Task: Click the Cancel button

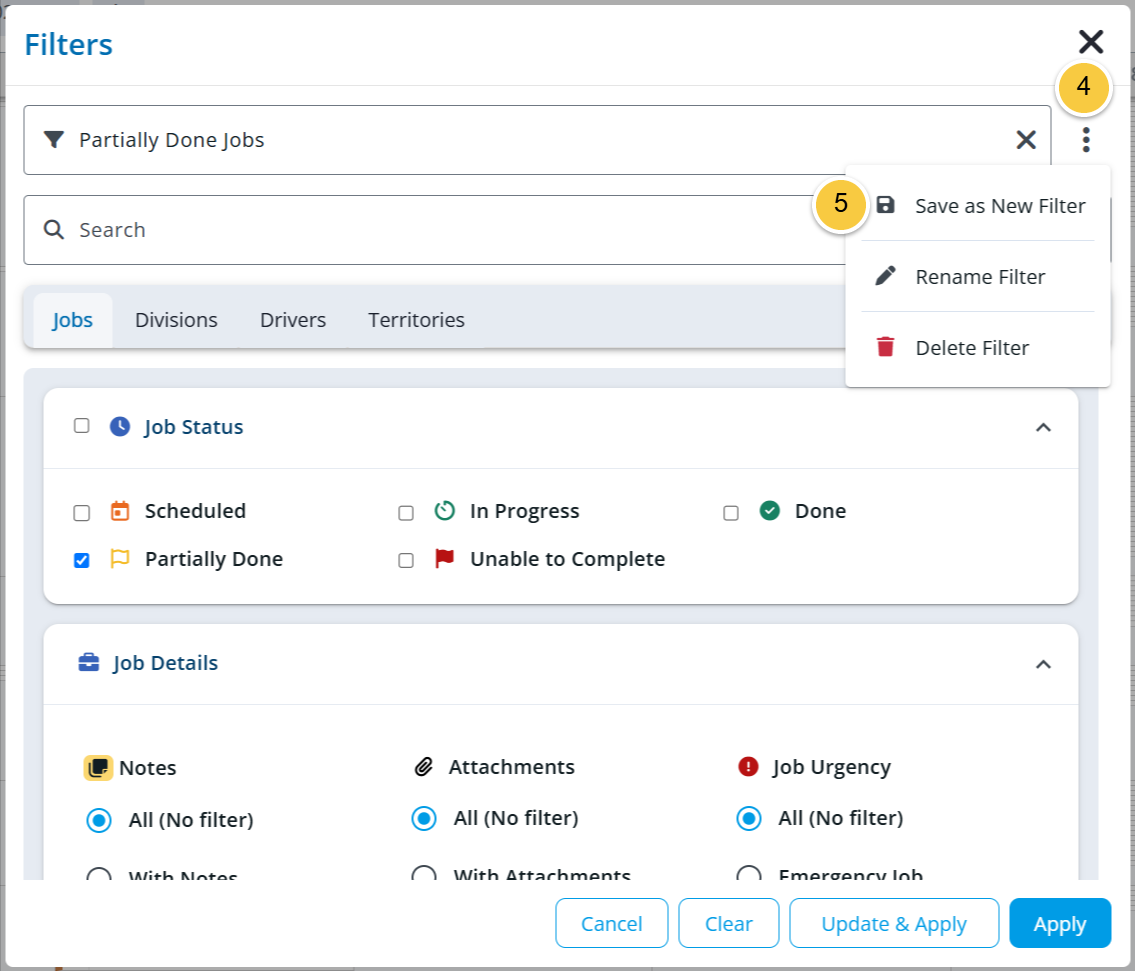Action: click(x=612, y=923)
